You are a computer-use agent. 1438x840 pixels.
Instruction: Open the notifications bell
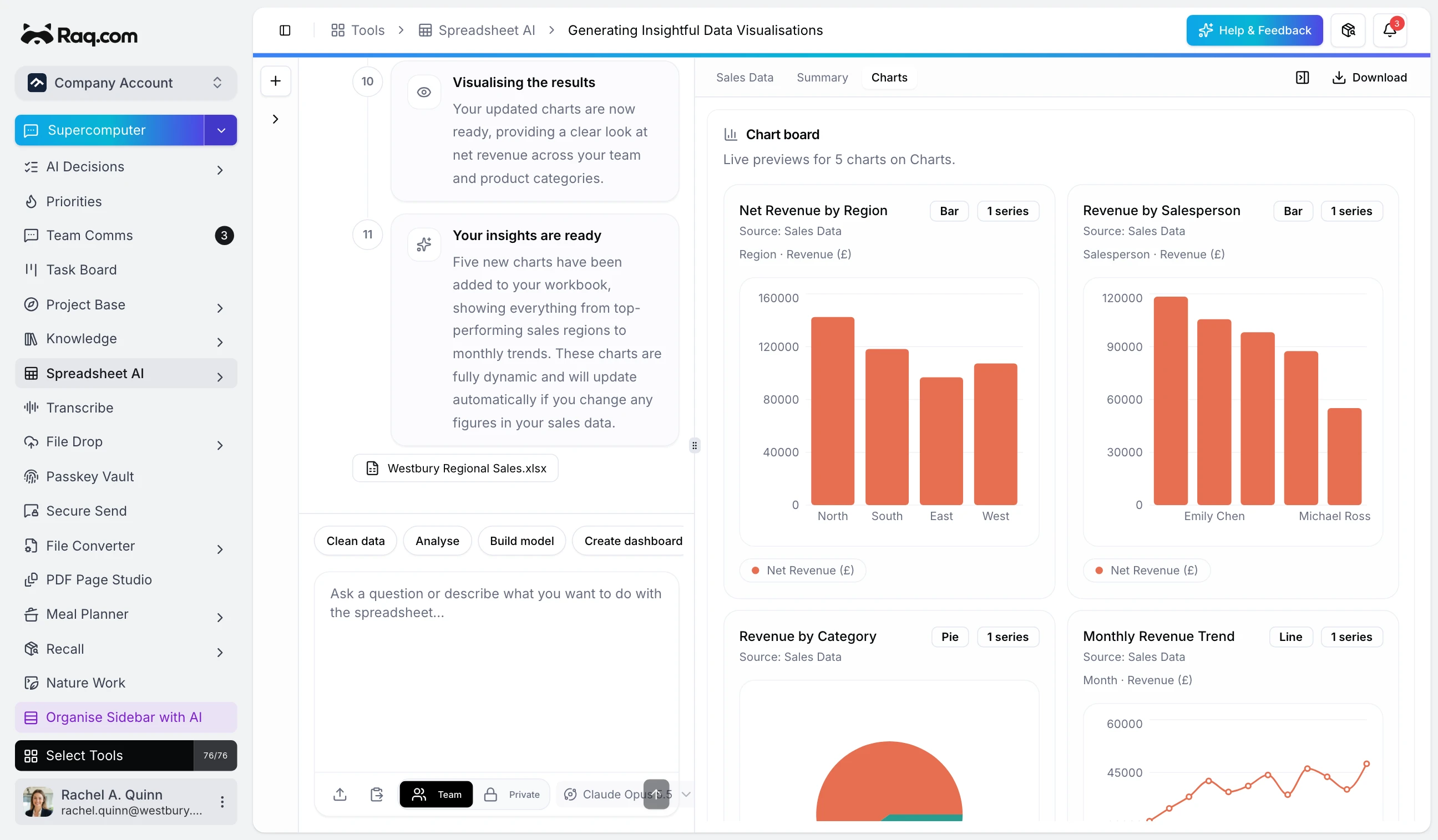(1390, 30)
